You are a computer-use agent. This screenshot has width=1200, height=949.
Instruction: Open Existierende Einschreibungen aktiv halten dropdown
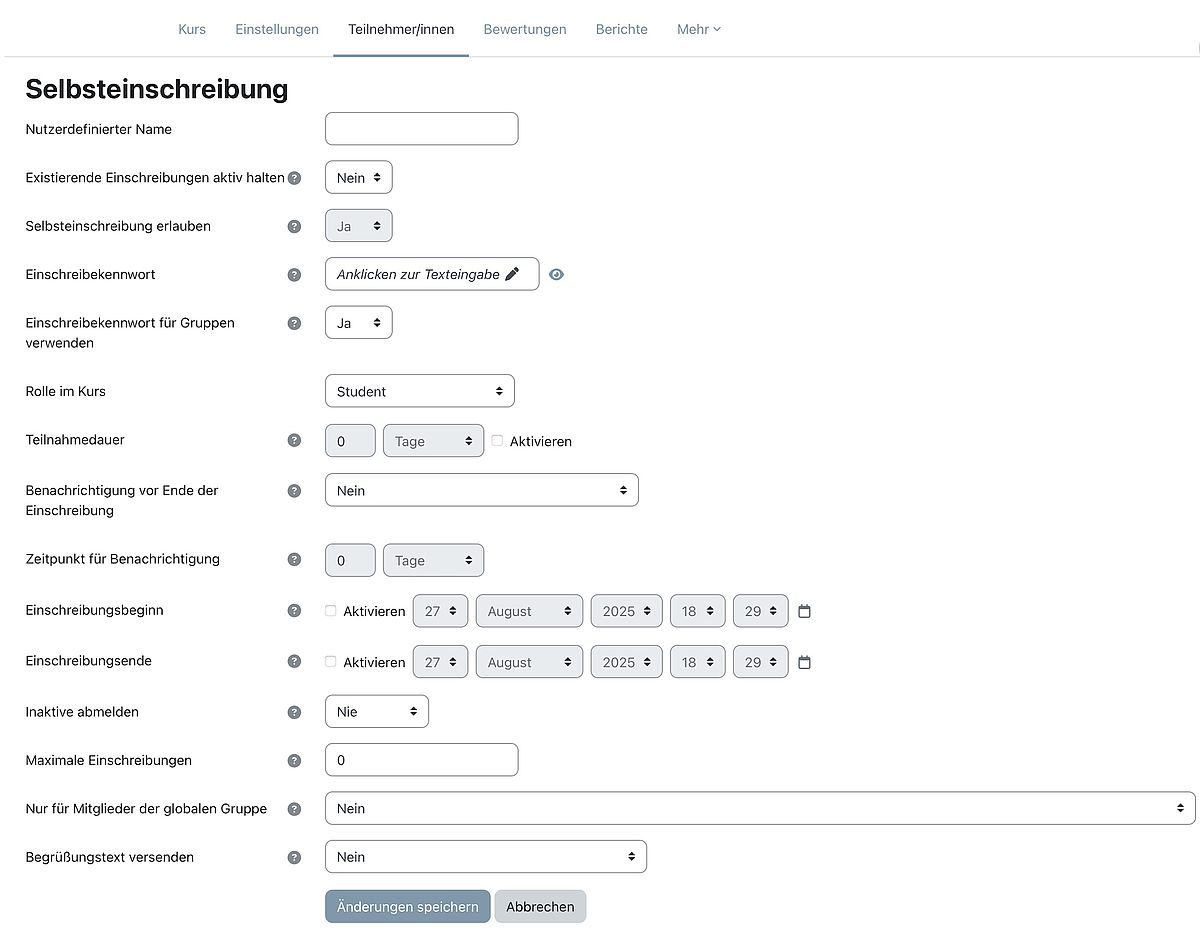click(359, 178)
